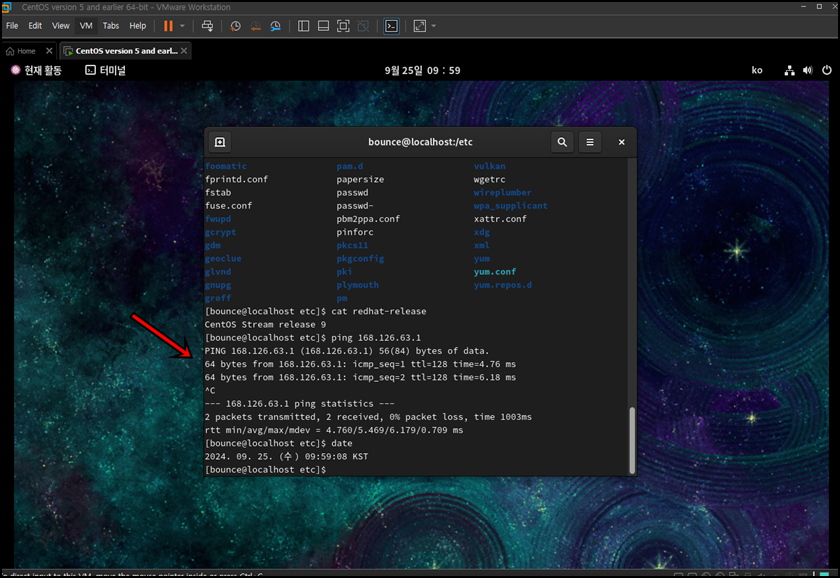Open the stretch guest dropdown arrow
This screenshot has width=840, height=578.
(x=433, y=26)
